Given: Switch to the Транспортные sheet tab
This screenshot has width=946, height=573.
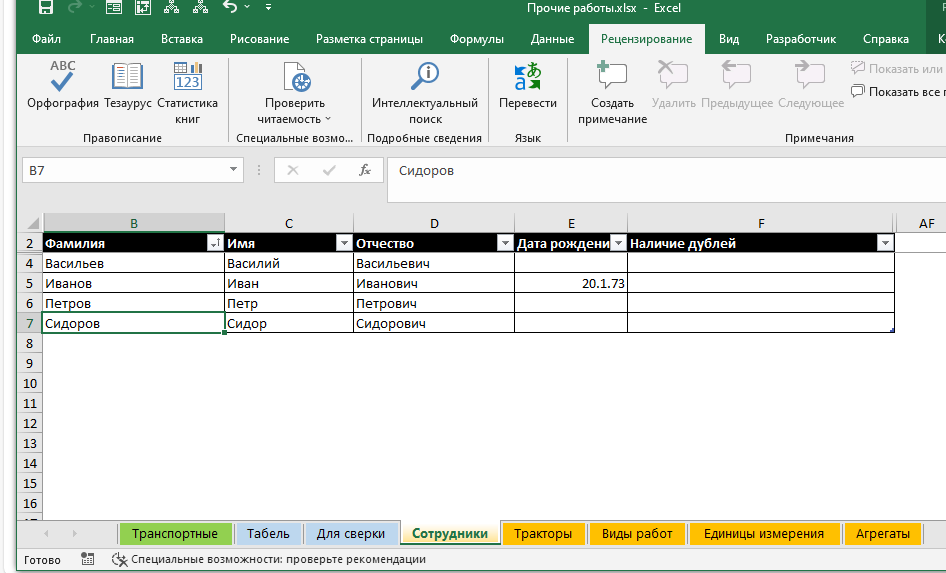Looking at the screenshot, I should [x=175, y=533].
